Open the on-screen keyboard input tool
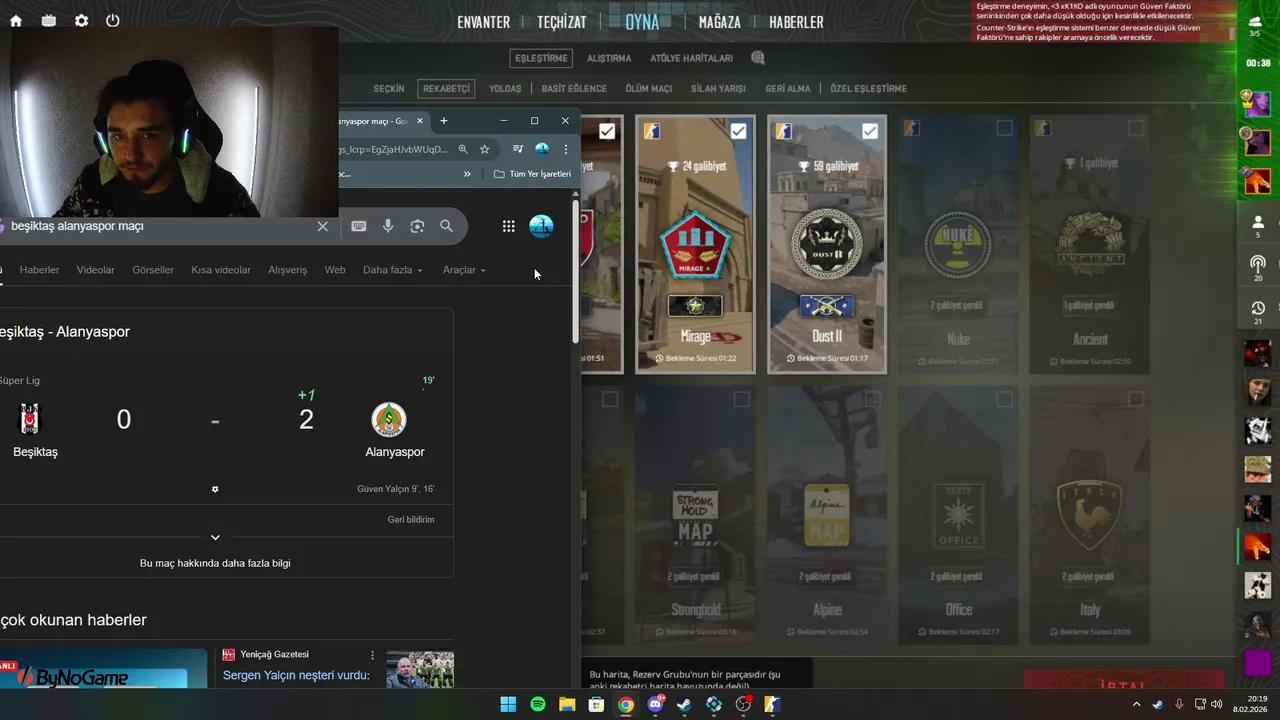This screenshot has width=1280, height=720. tap(359, 226)
